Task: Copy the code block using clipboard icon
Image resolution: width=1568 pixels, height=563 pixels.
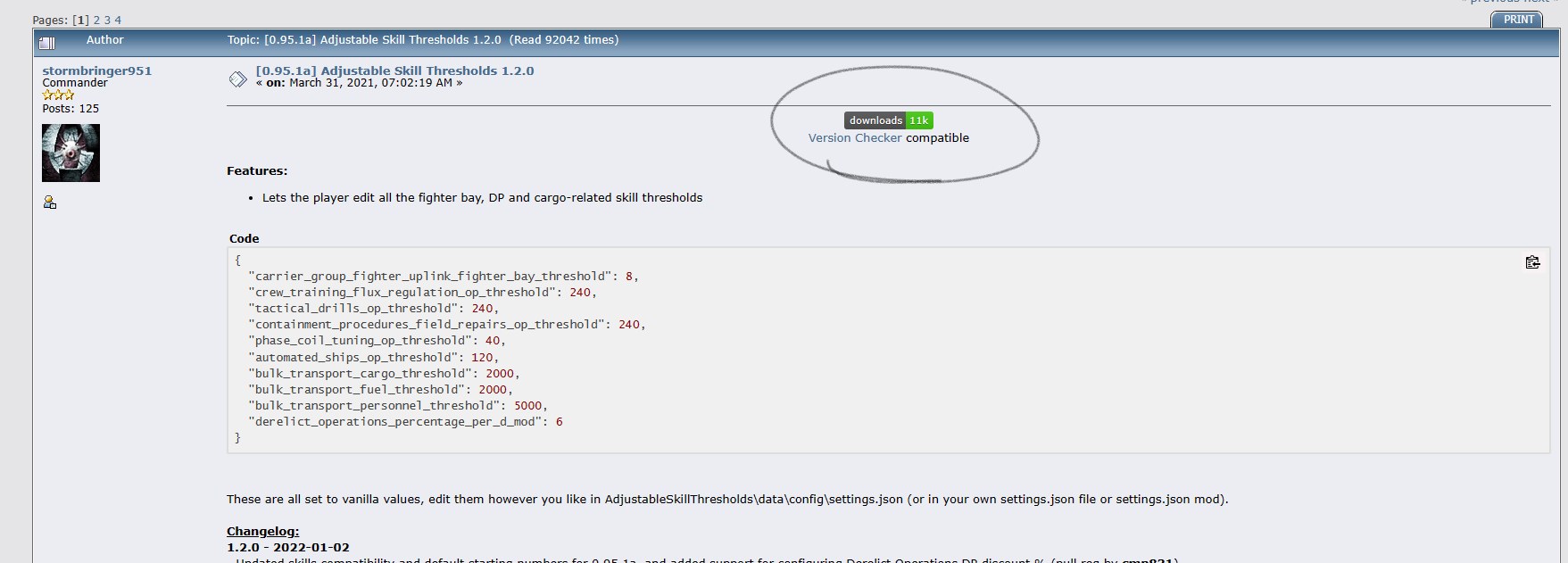Action: coord(1532,262)
